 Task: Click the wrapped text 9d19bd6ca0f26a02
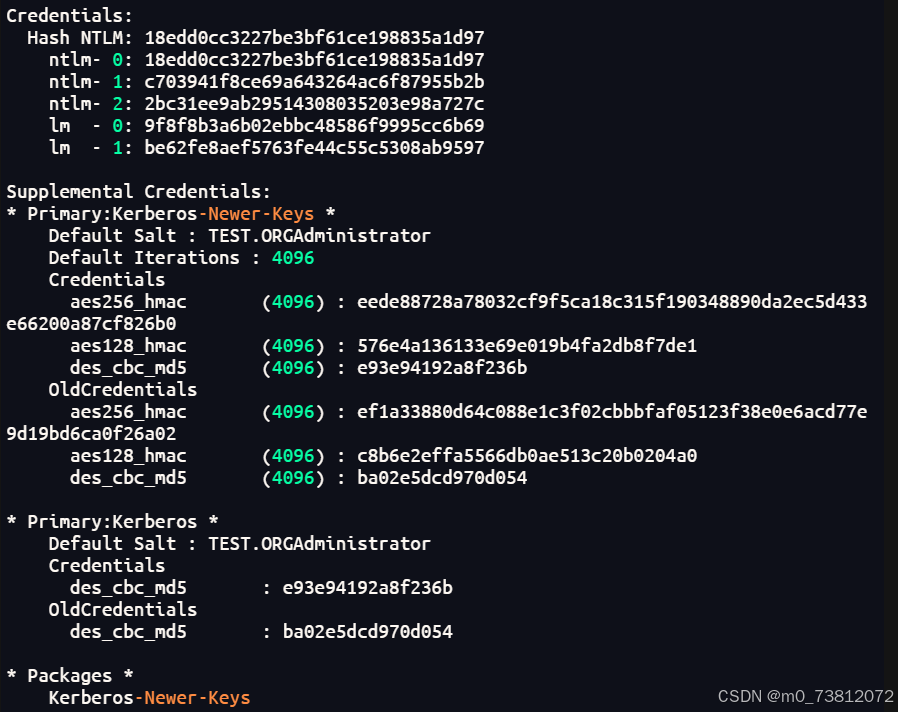(91, 434)
